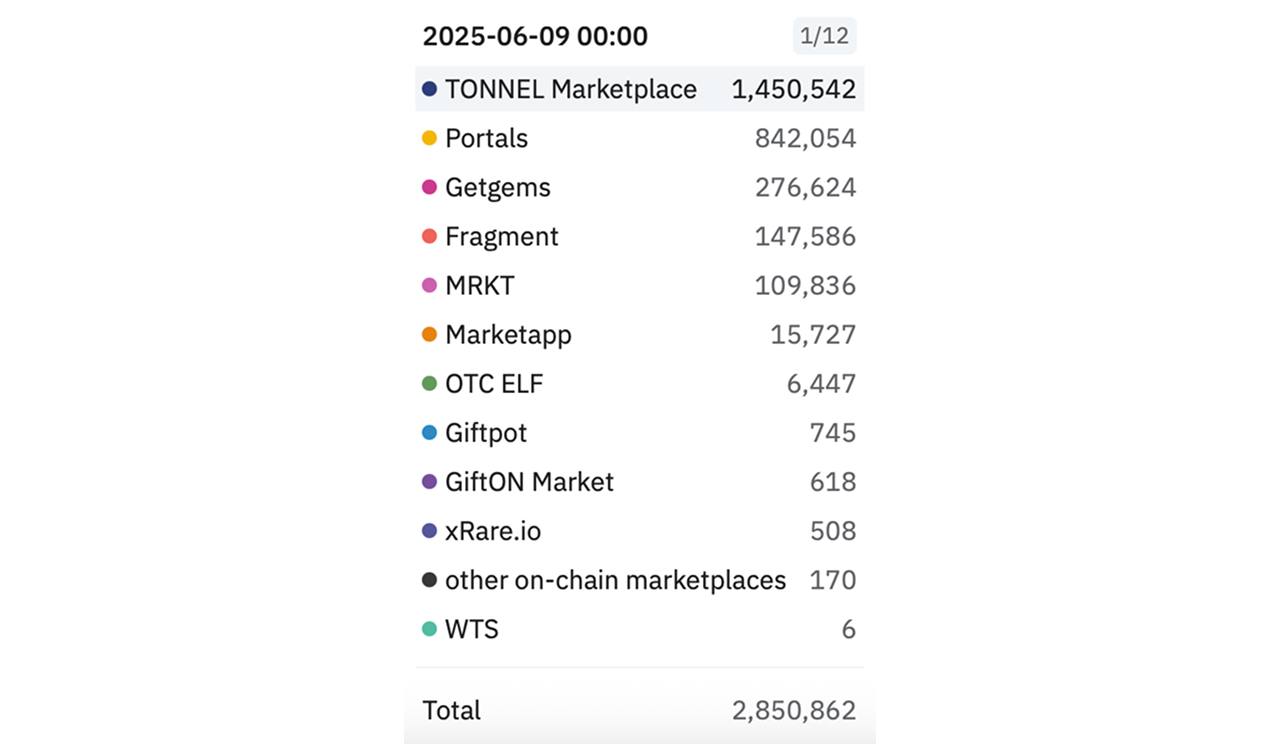Select the WTS entry label
The image size is (1280, 744).
pos(471,628)
